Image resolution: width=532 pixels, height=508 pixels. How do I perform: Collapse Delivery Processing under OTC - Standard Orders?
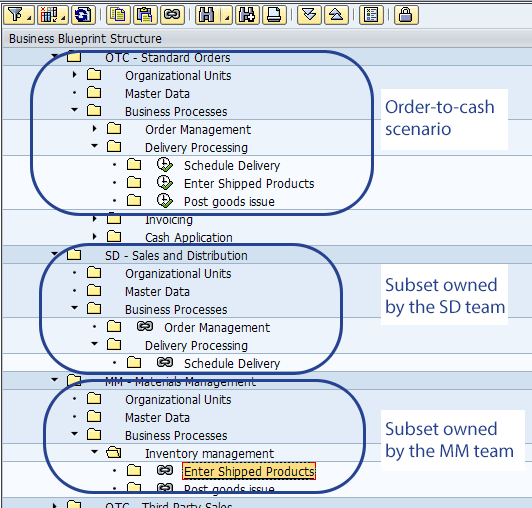click(95, 146)
